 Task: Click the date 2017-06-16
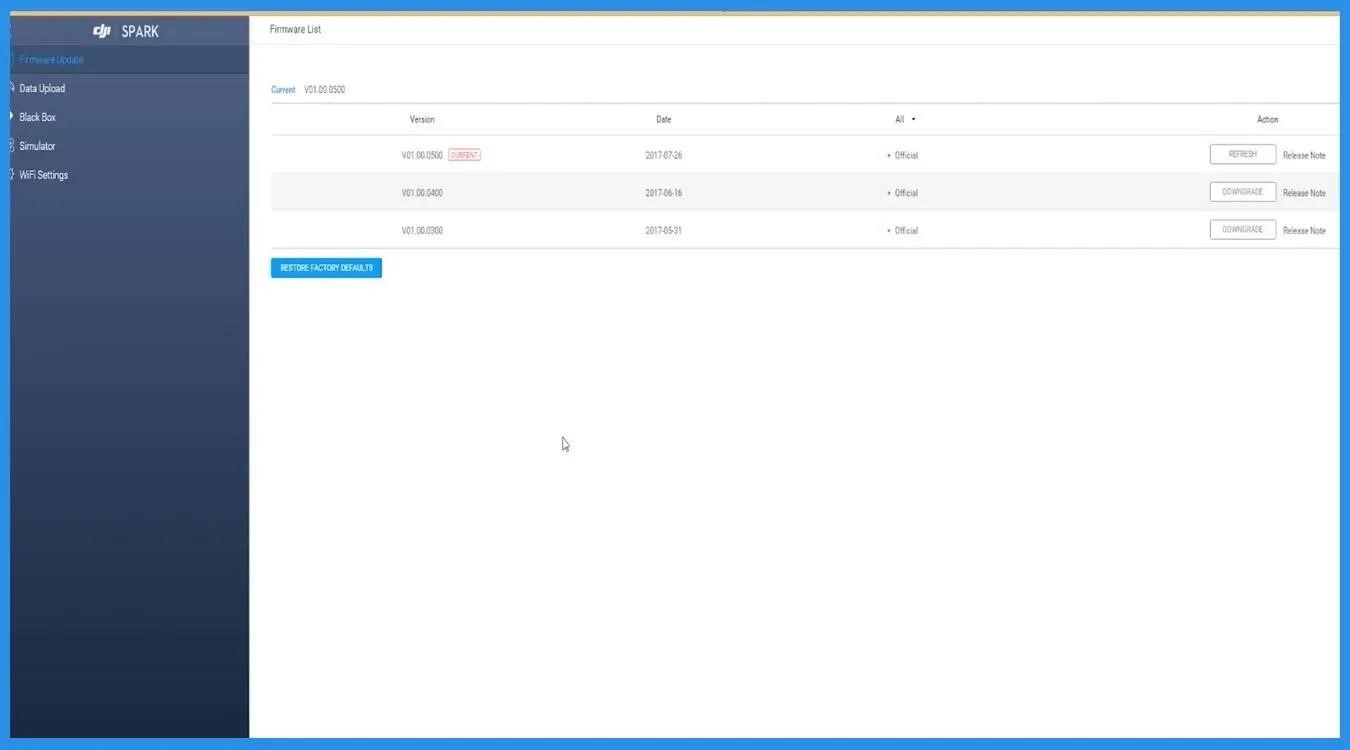pyautogui.click(x=664, y=193)
